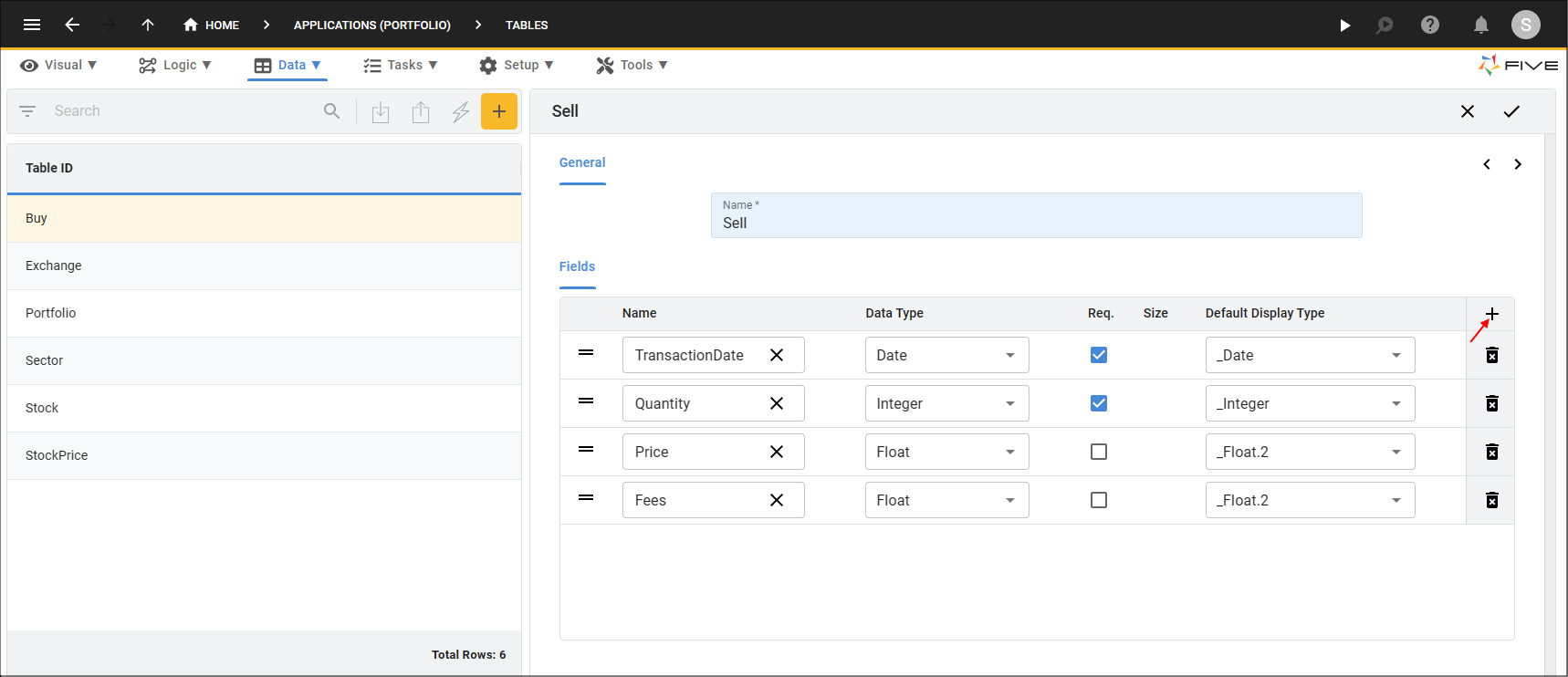The width and height of the screenshot is (1568, 677).
Task: Delete the TransactionDate field row
Action: click(1492, 355)
